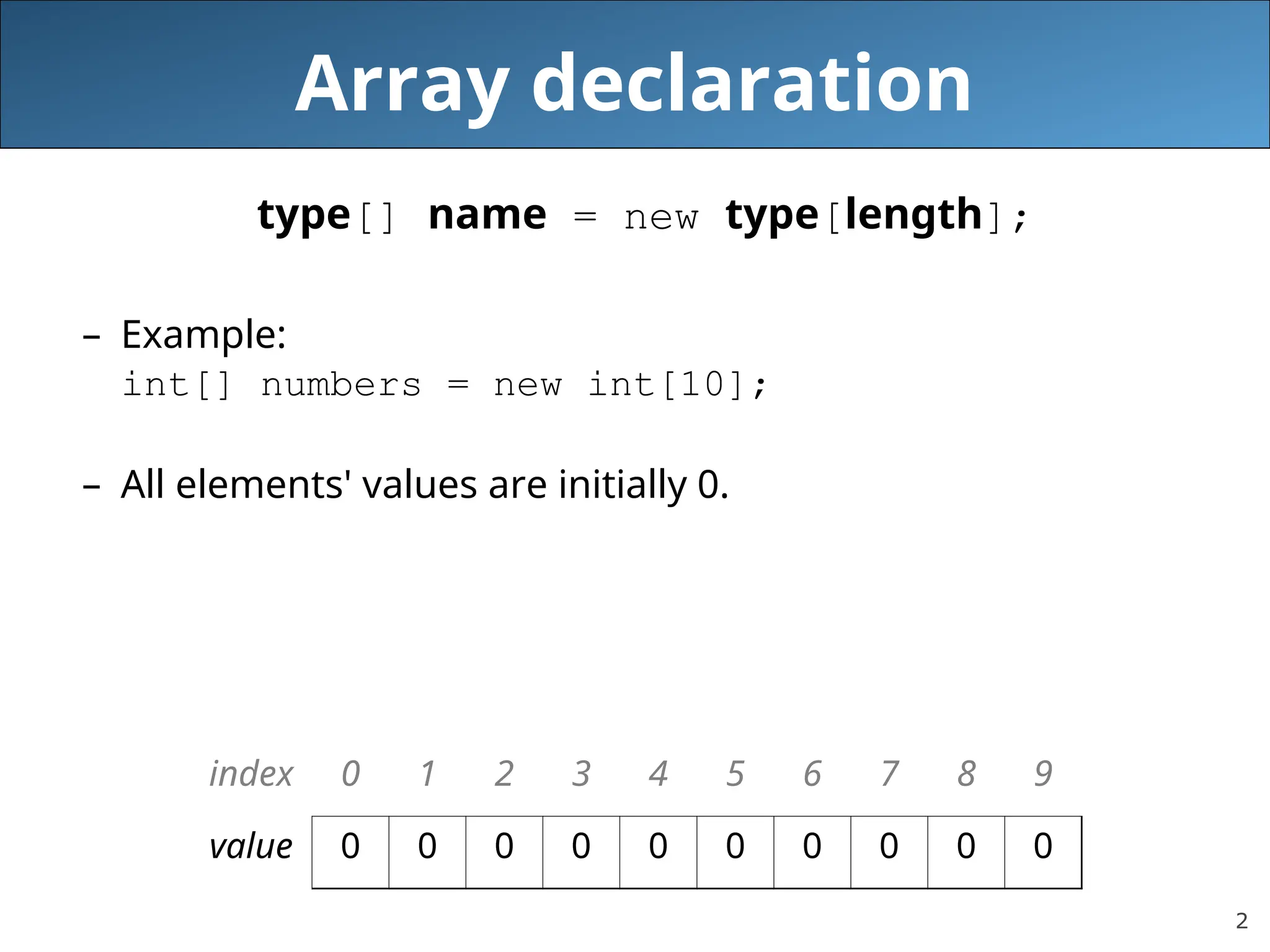The width and height of the screenshot is (1270, 952).
Task: Click the italic 'index' label
Action: point(251,773)
